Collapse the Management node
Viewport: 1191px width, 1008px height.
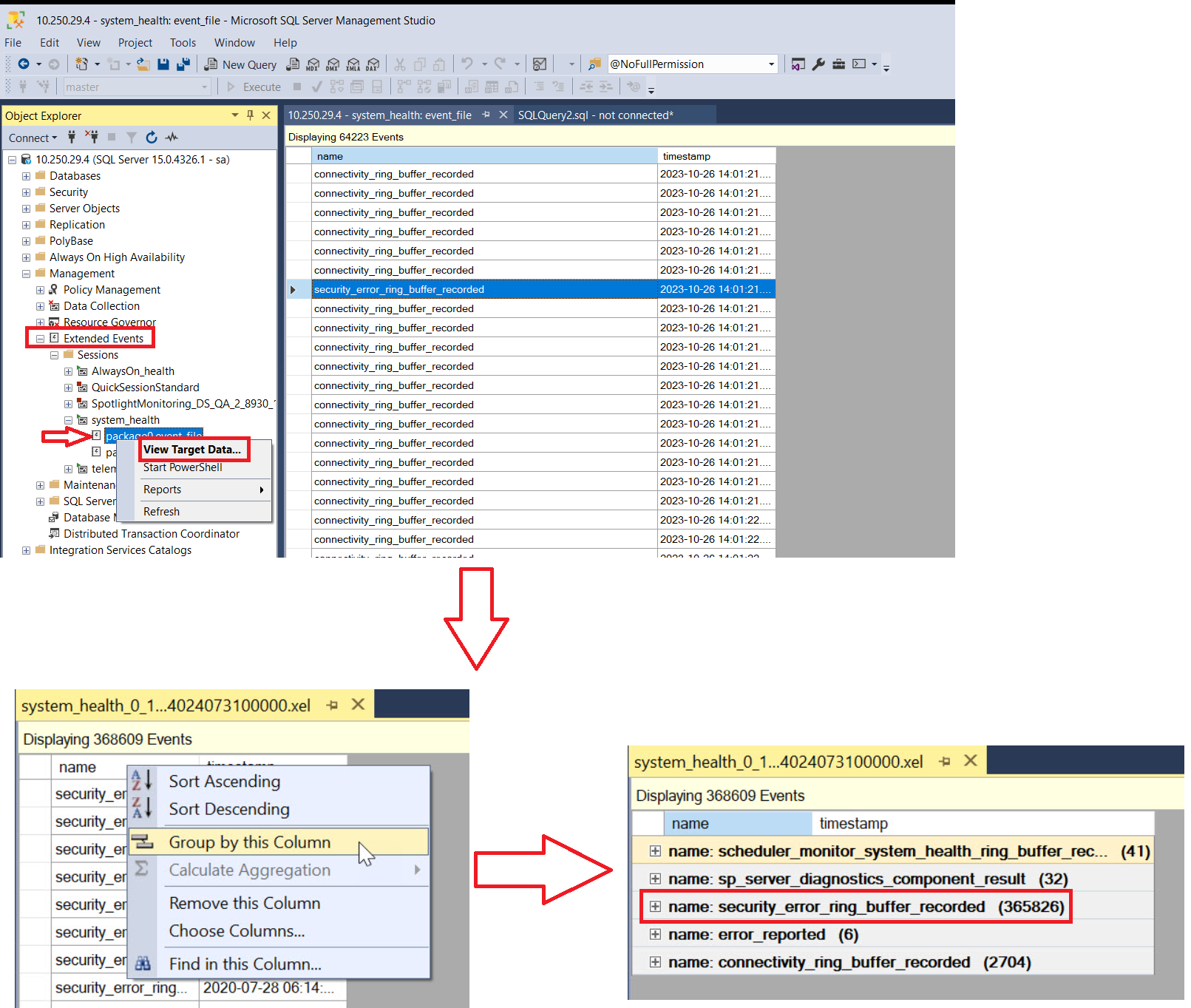click(x=26, y=274)
